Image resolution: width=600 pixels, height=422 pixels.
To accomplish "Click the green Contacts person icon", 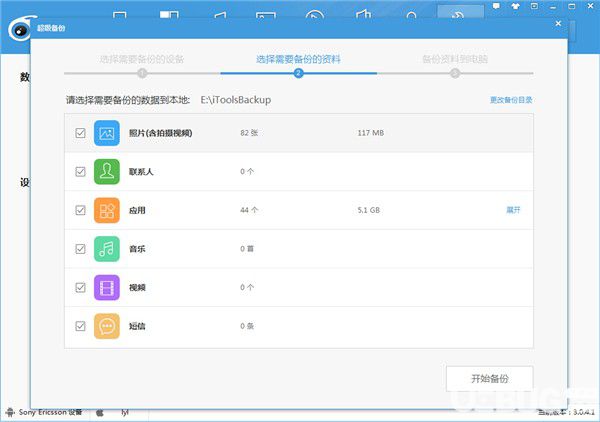I will (x=107, y=171).
